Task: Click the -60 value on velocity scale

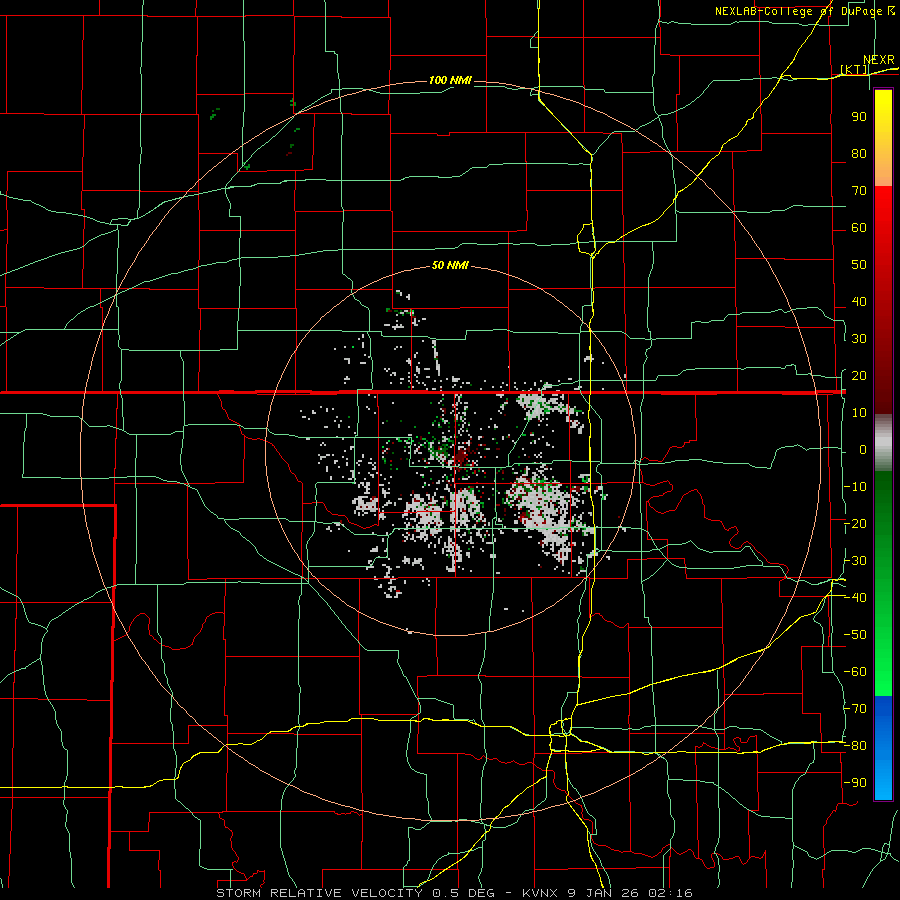Action: click(855, 672)
